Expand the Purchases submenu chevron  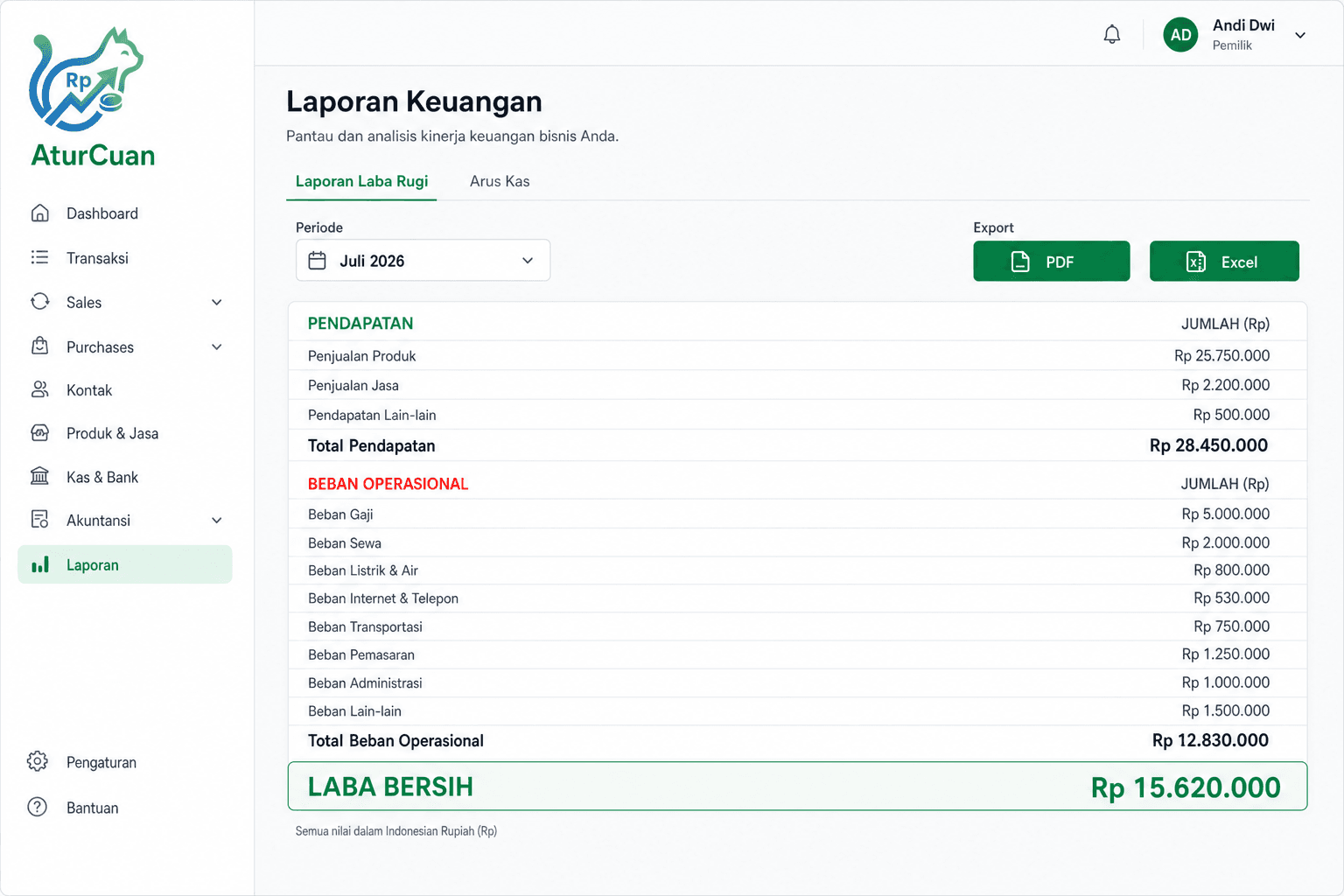pos(217,347)
